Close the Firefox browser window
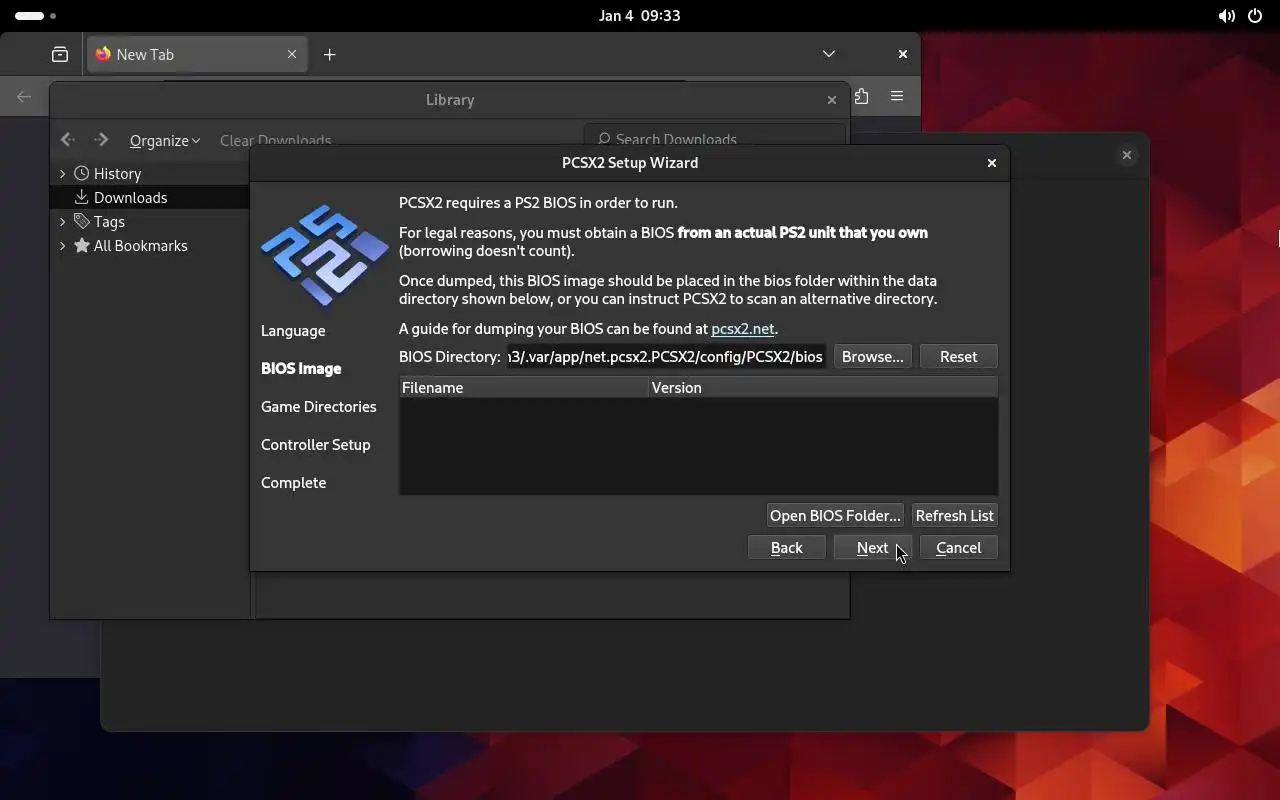 click(x=902, y=54)
